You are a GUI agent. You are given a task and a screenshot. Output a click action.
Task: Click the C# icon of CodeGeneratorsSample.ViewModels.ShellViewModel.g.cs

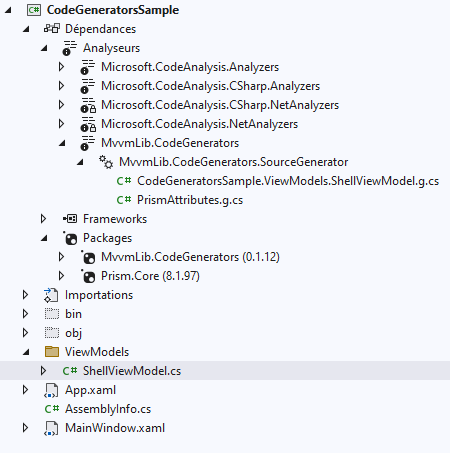point(124,181)
